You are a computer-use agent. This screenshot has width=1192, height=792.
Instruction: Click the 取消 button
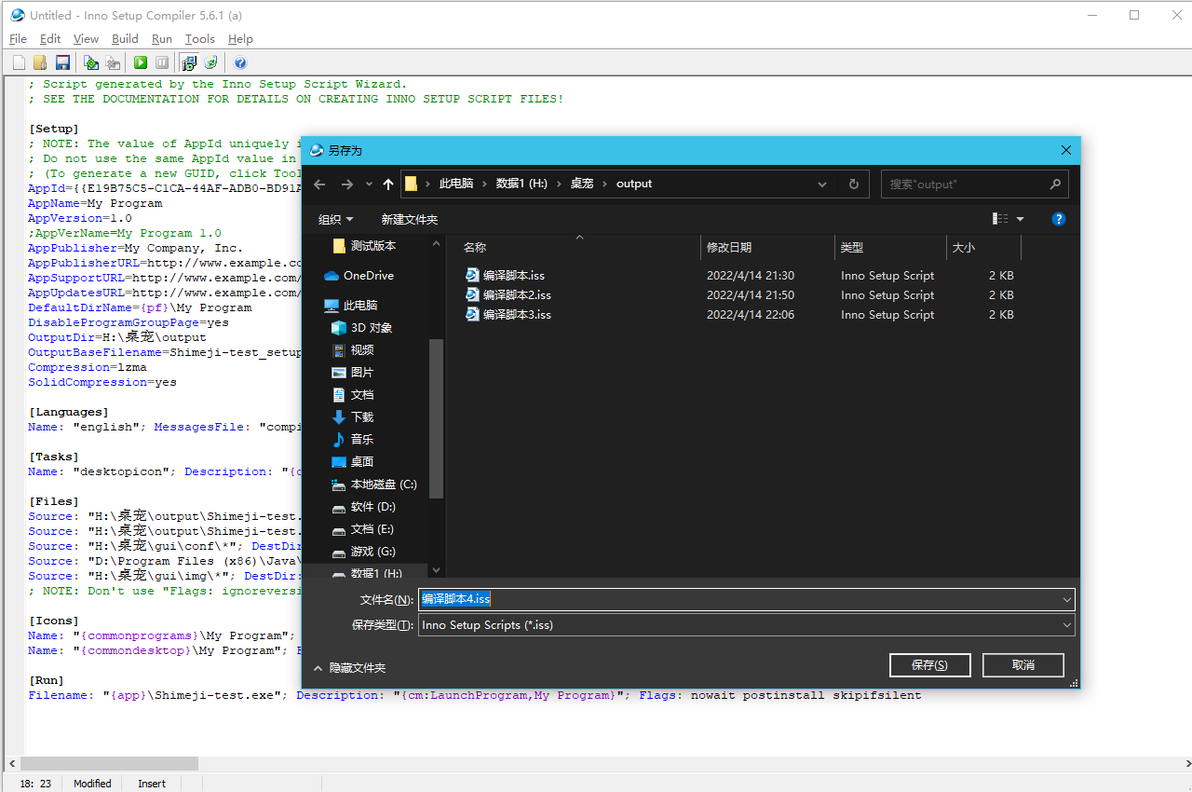pos(1023,665)
